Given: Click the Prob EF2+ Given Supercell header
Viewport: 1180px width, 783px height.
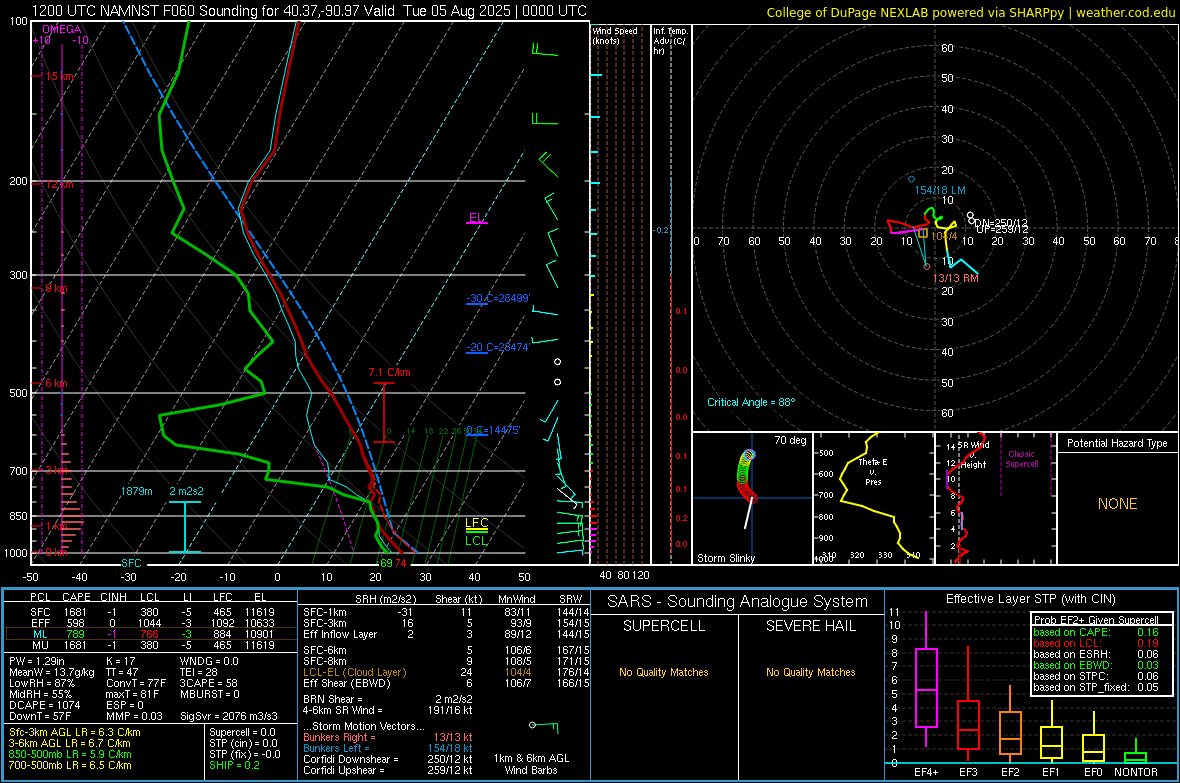Looking at the screenshot, I should click(1096, 620).
